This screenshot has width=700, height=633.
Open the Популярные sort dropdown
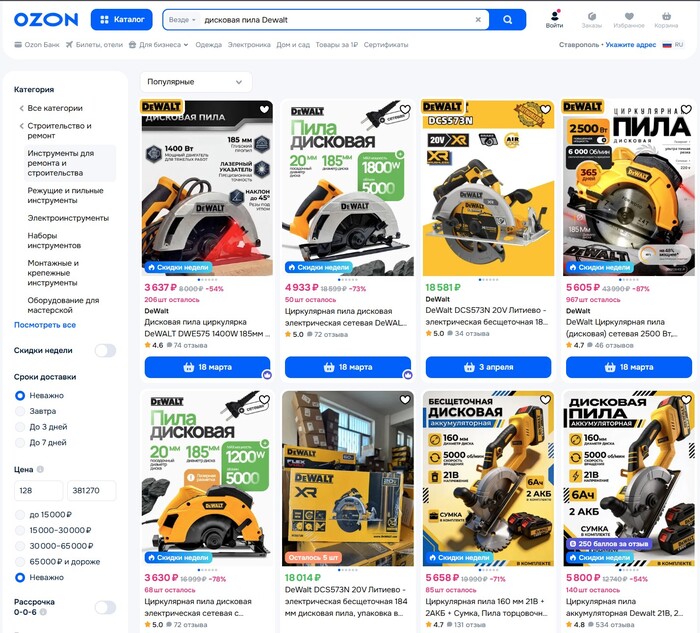point(196,82)
